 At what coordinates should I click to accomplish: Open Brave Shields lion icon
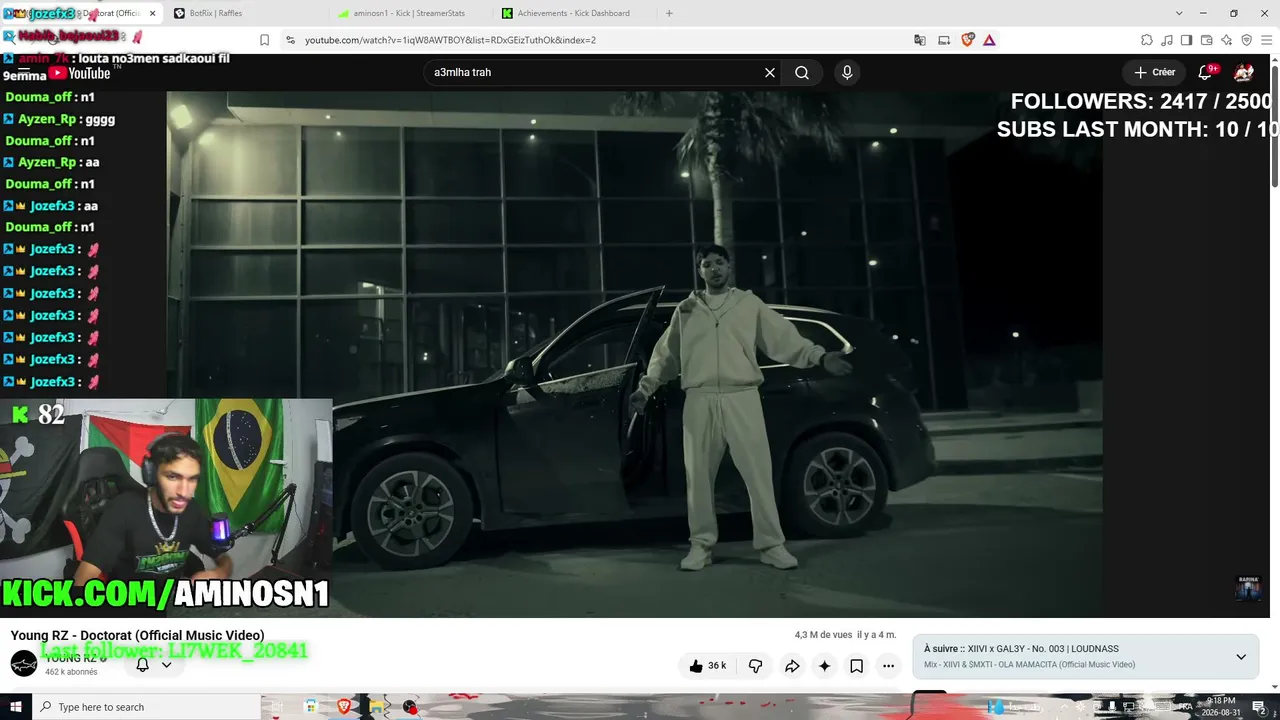967,40
